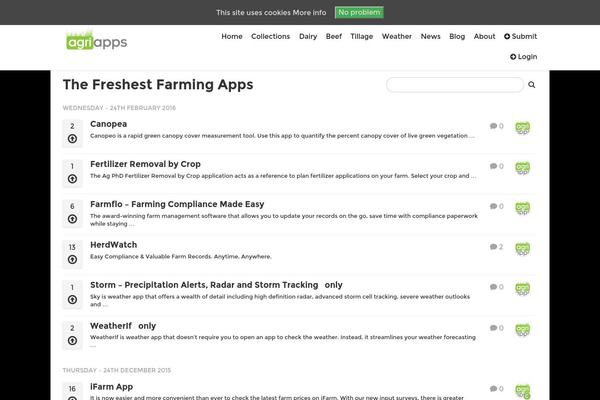Focus the app search field
The image size is (600, 400).
[455, 85]
